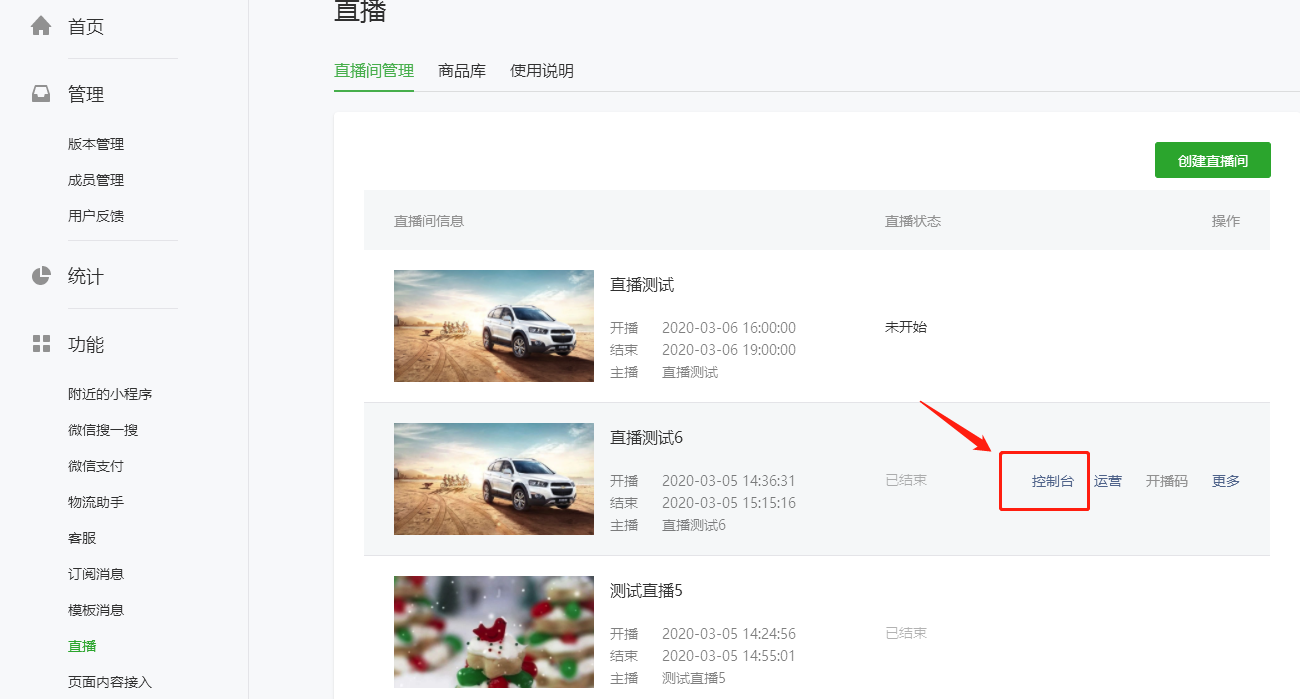The image size is (1300, 699).
Task: Expand 更多 options for 直播测试6
Action: [x=1226, y=481]
